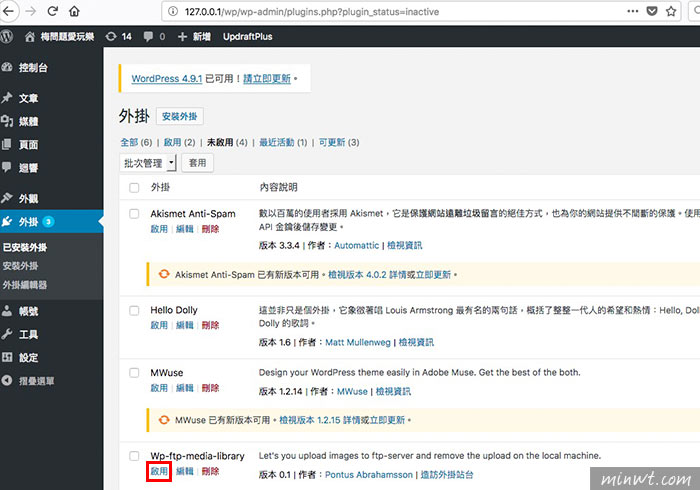Click the MWuse update notice refresh icon
Image resolution: width=700 pixels, height=490 pixels.
tap(164, 419)
